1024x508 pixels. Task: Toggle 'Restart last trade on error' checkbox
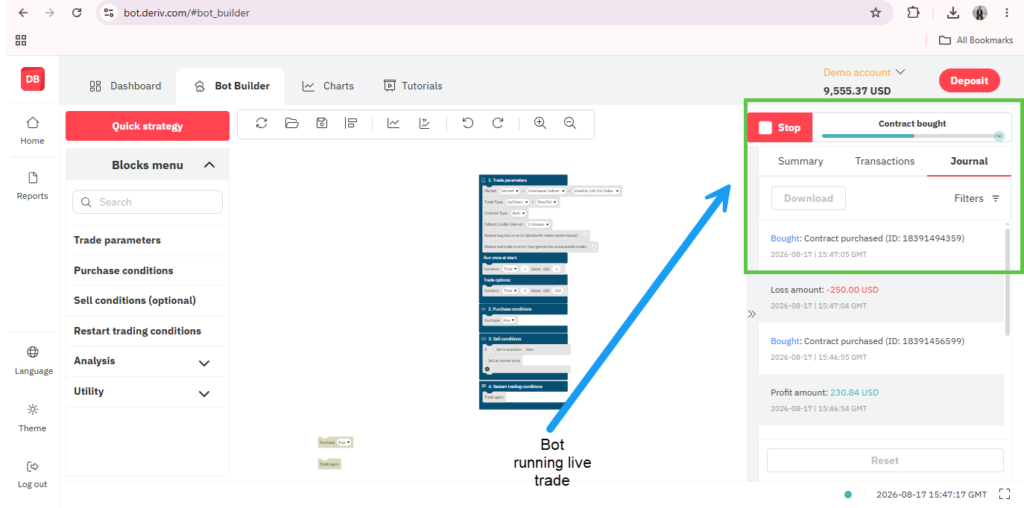[x=594, y=247]
